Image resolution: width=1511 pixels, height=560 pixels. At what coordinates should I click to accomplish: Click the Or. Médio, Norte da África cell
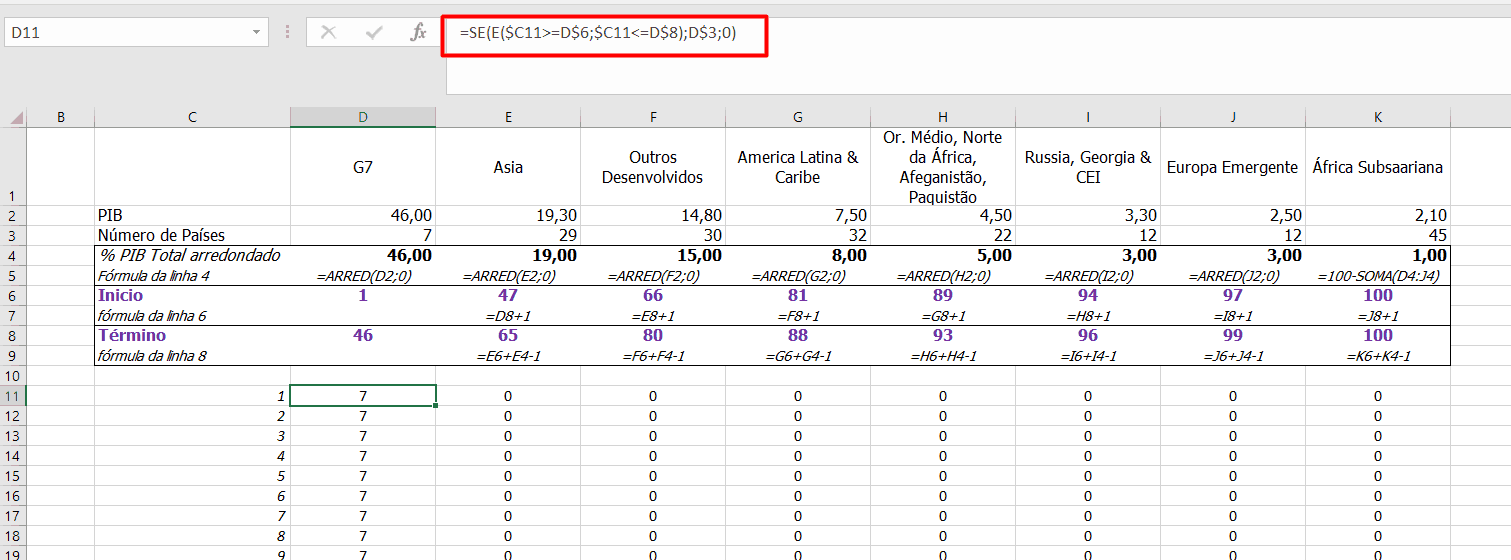(943, 167)
